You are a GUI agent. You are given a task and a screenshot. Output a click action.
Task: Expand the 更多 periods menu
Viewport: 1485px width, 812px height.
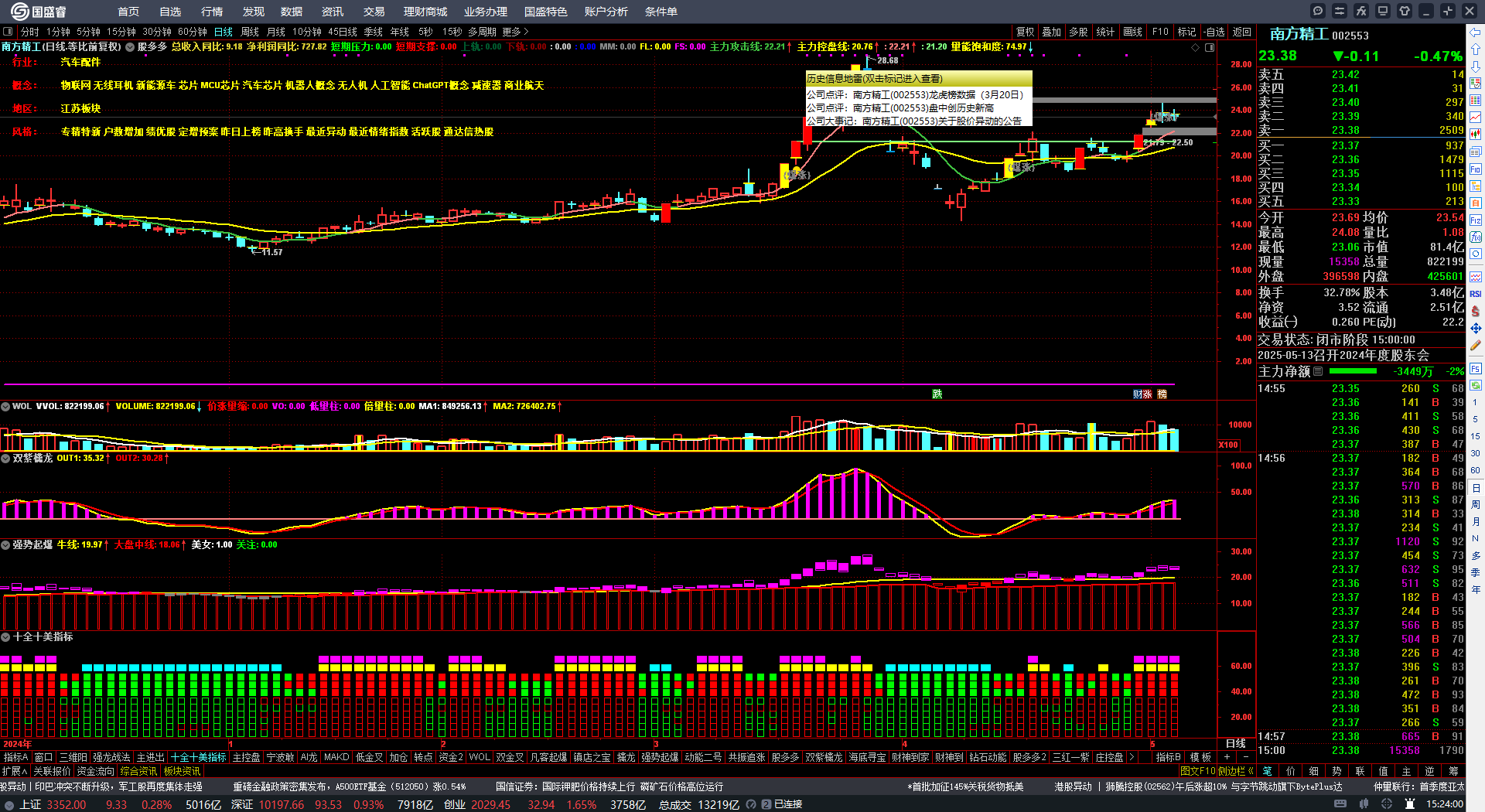(515, 32)
